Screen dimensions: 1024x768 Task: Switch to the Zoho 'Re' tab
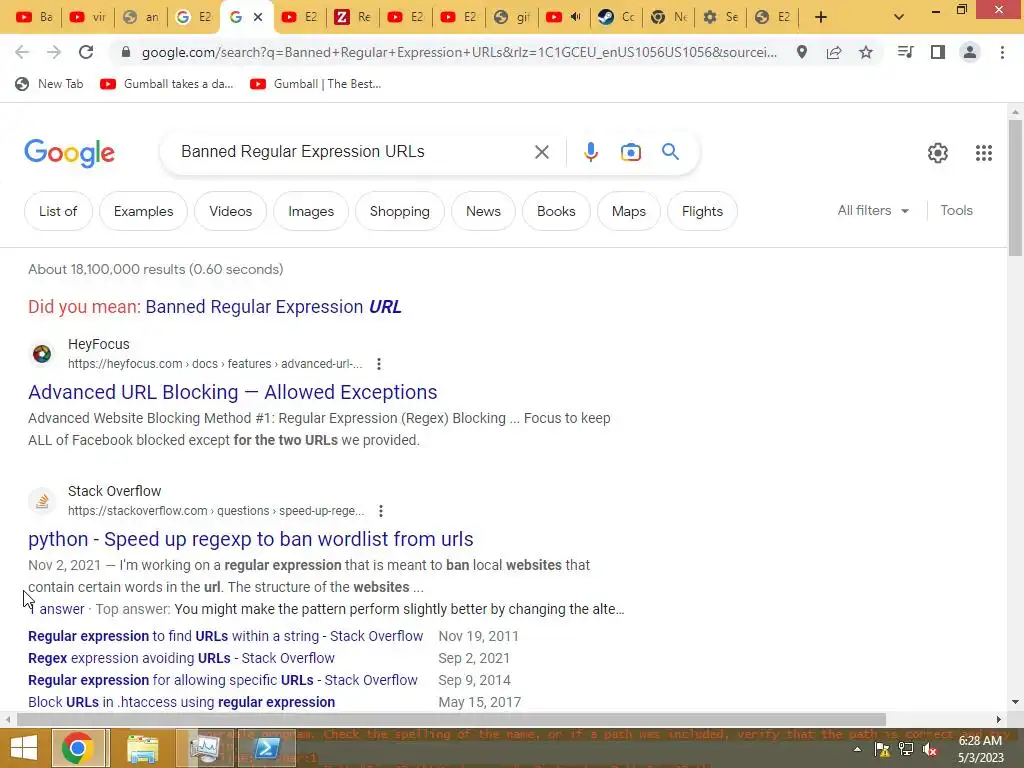[x=353, y=17]
